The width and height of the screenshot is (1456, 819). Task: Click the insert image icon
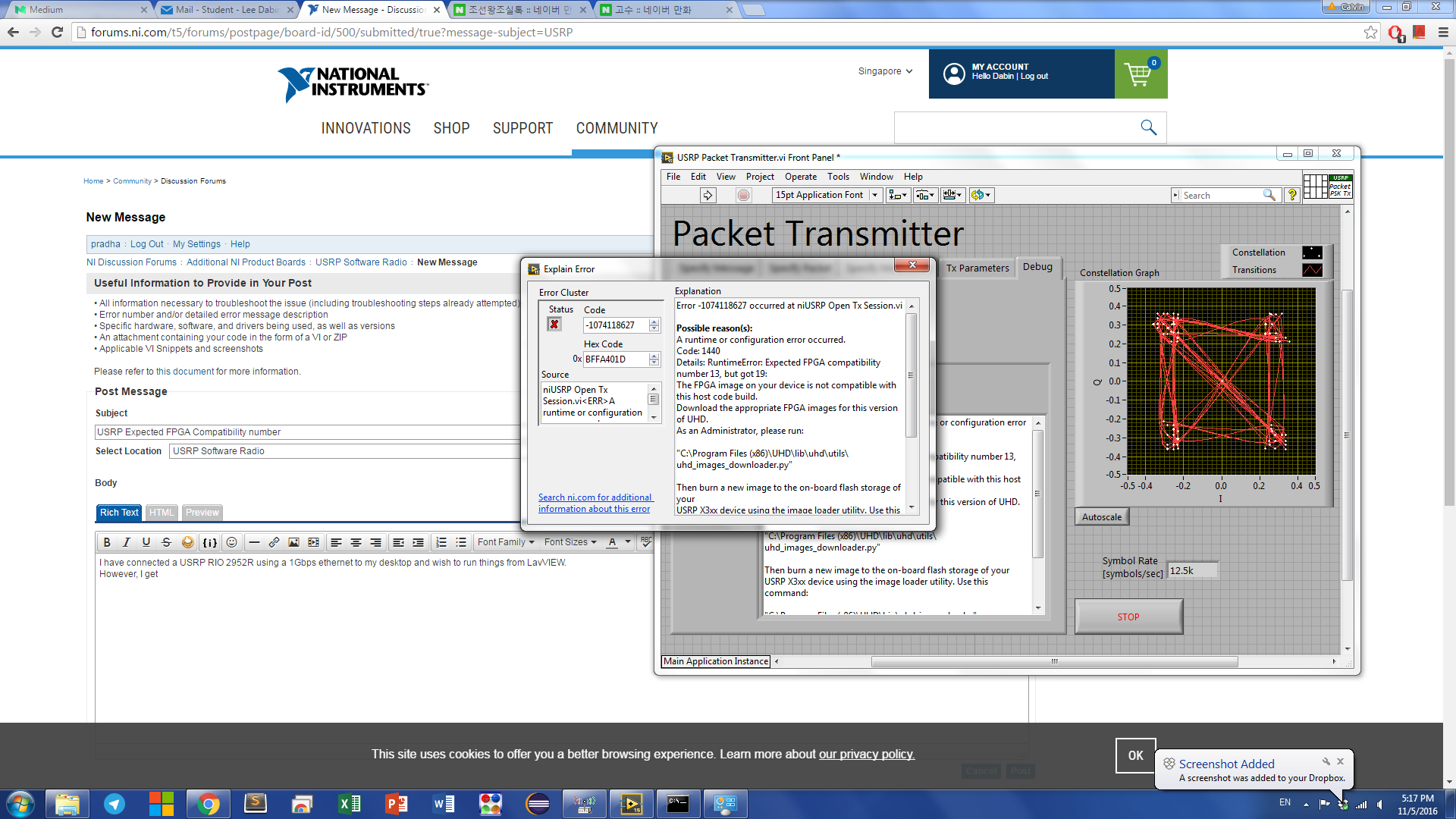pos(293,542)
